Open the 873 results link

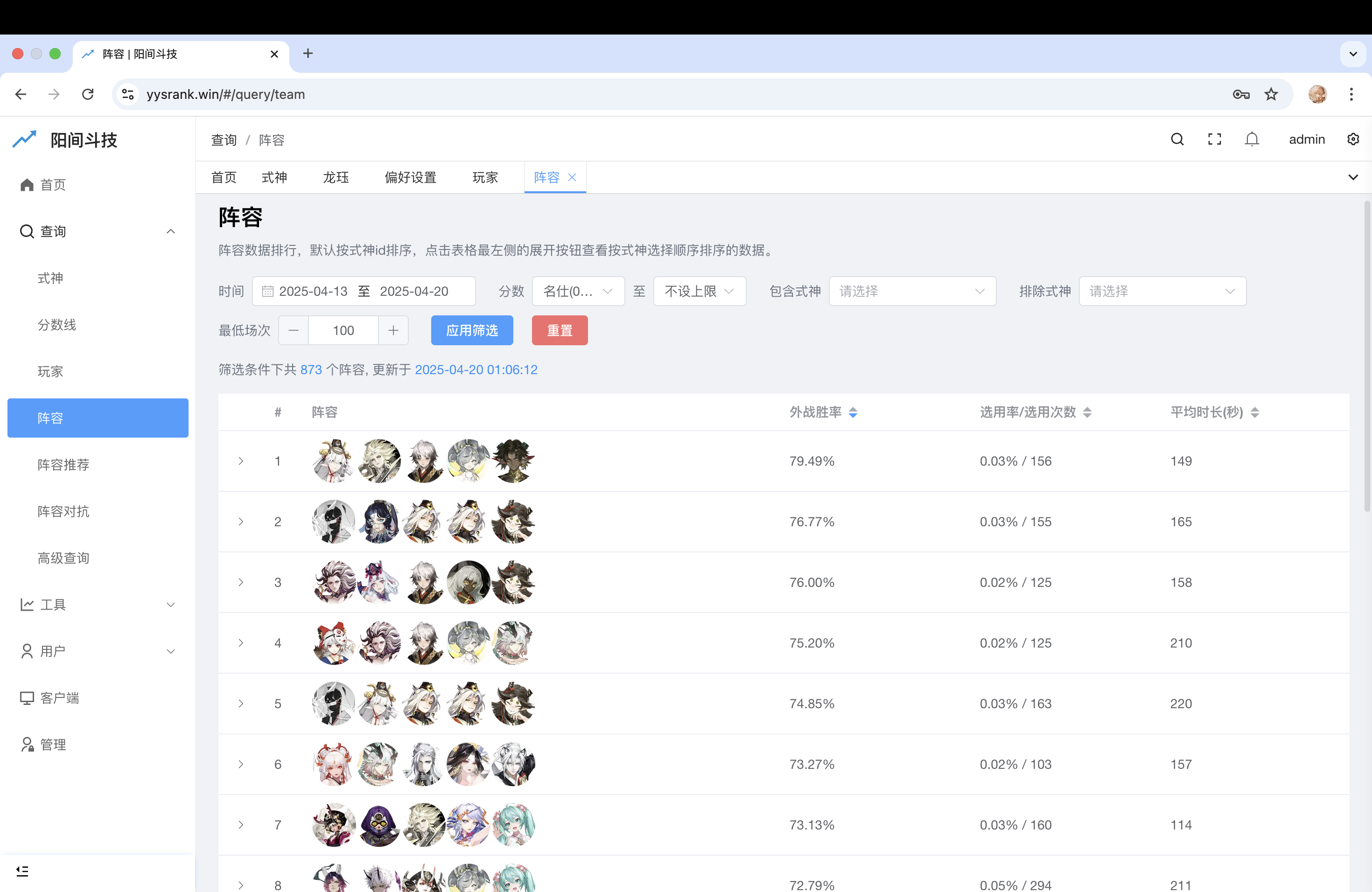311,369
